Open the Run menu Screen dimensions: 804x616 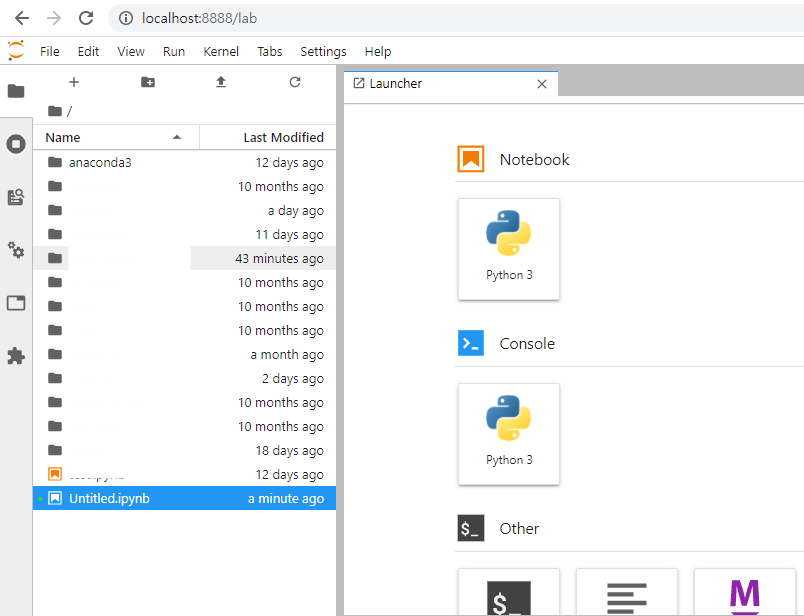point(174,51)
